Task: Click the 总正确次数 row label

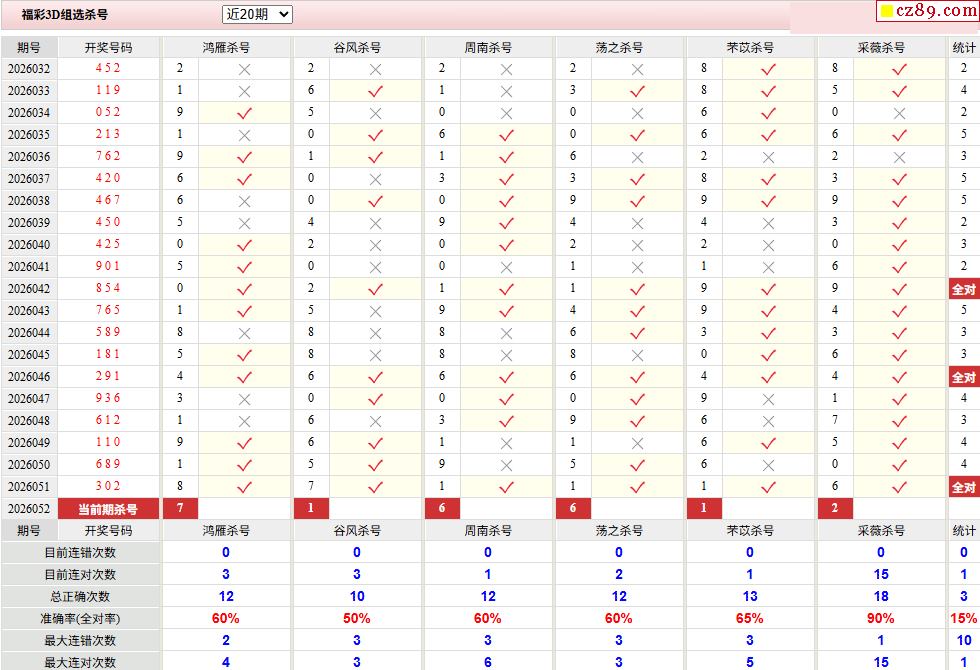Action: (80, 596)
